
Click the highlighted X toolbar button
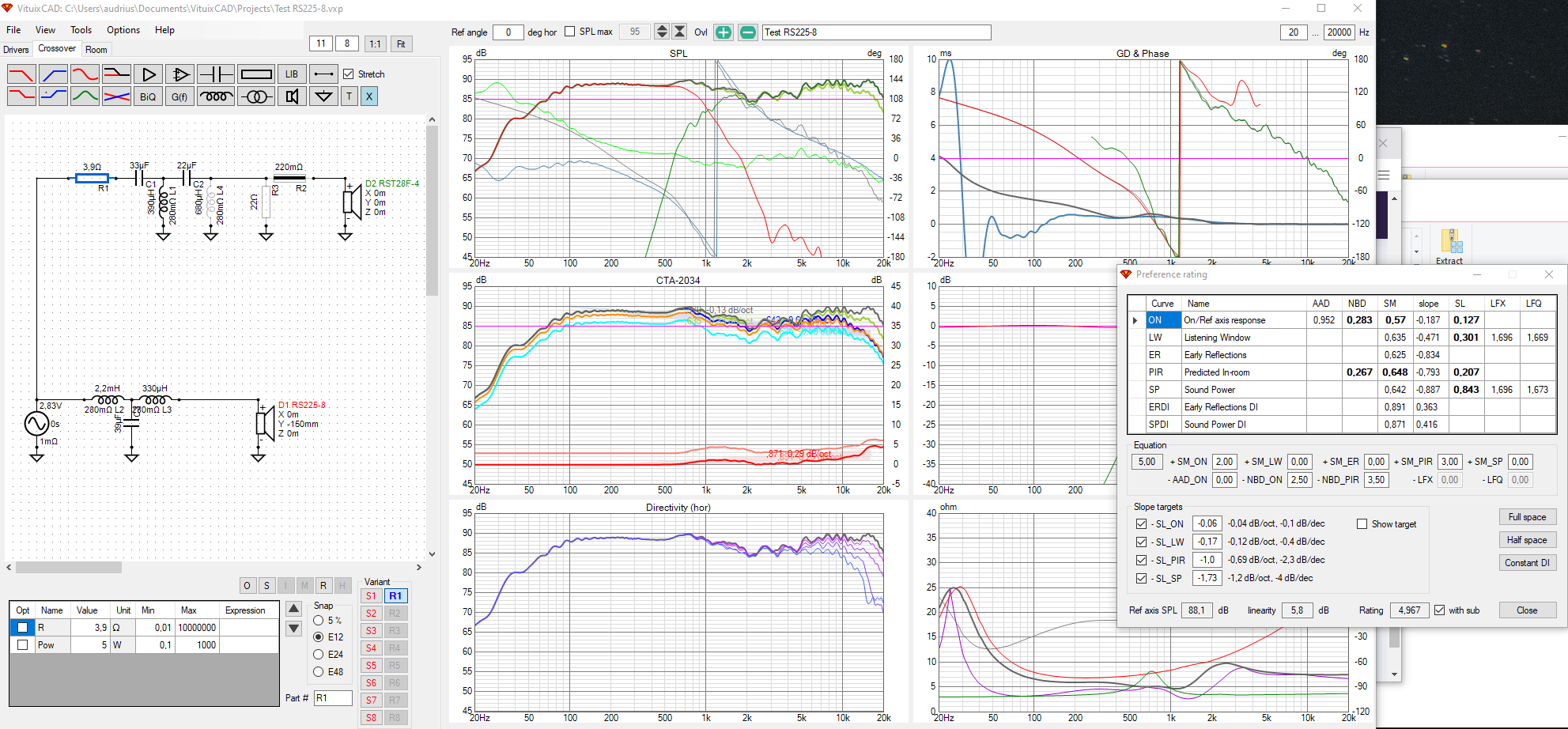point(369,96)
